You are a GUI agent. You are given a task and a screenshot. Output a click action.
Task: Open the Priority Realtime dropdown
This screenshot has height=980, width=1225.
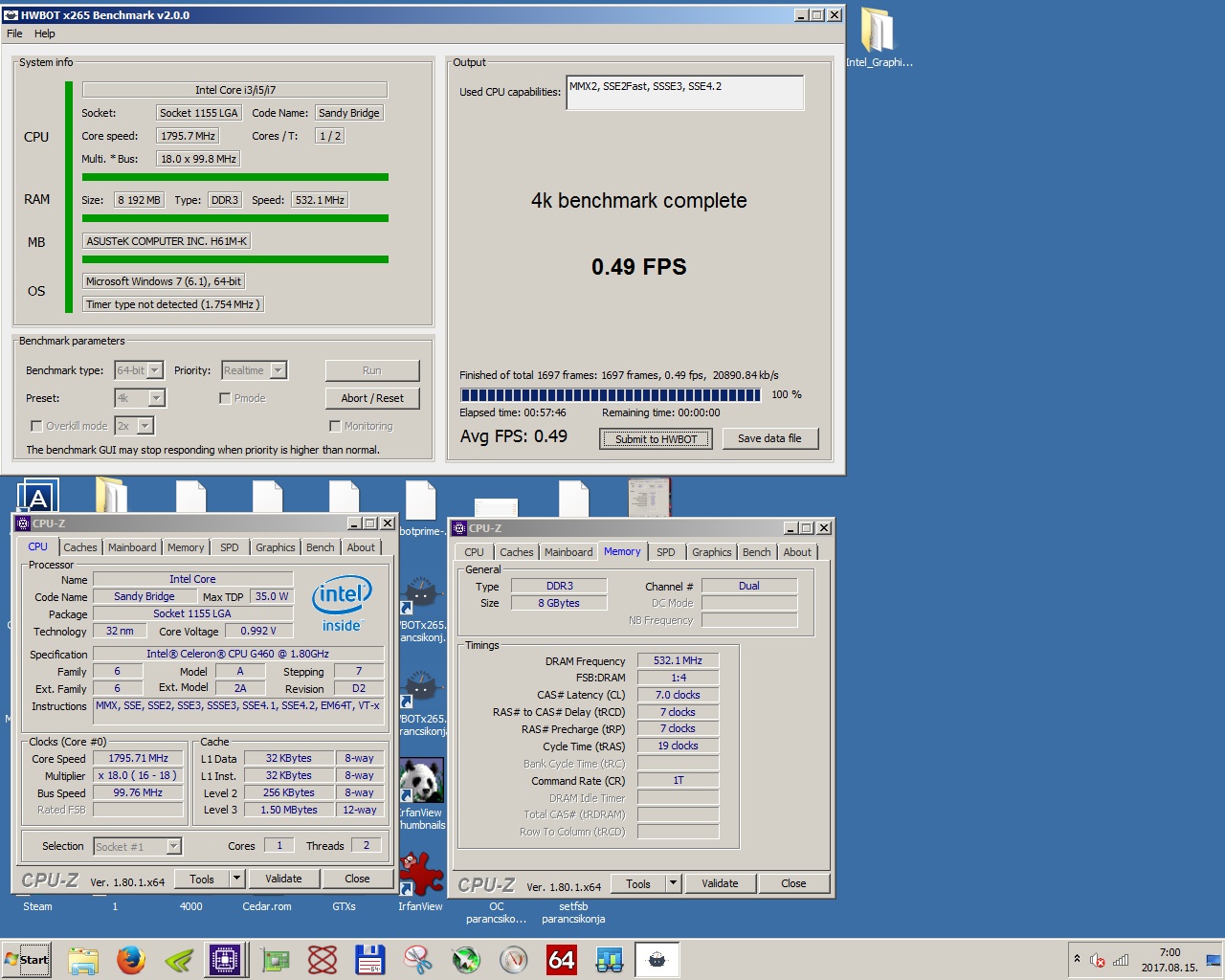pos(254,370)
